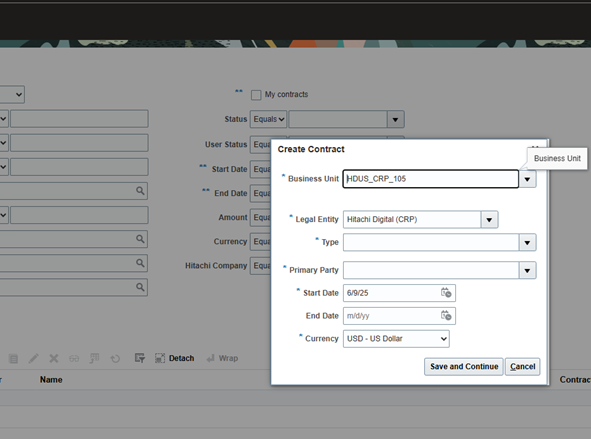591x439 pixels.
Task: Open the Primary Party dropdown list
Action: [527, 270]
